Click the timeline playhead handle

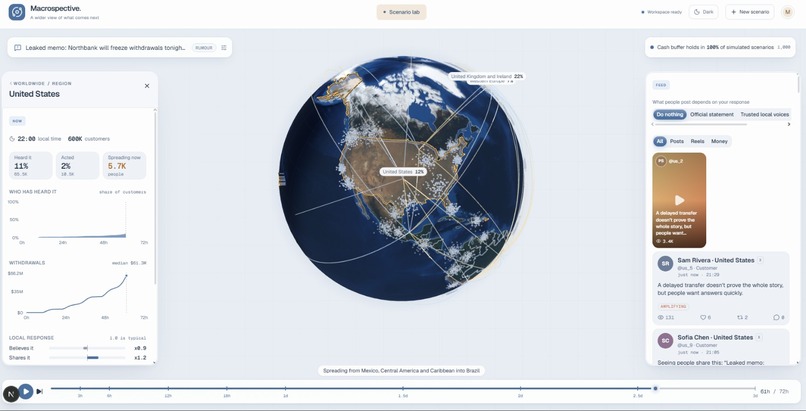655,388
